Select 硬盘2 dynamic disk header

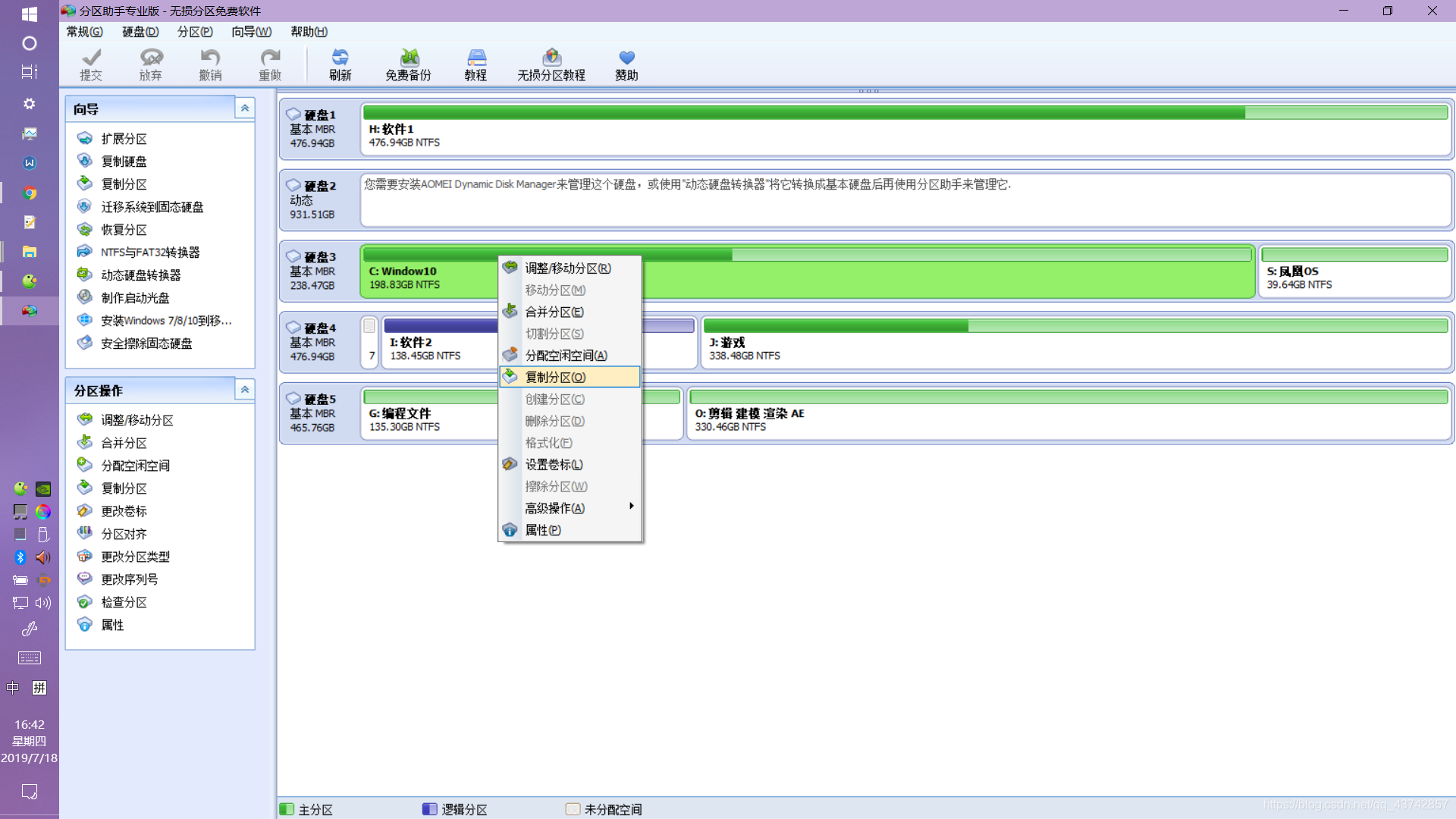[x=319, y=199]
